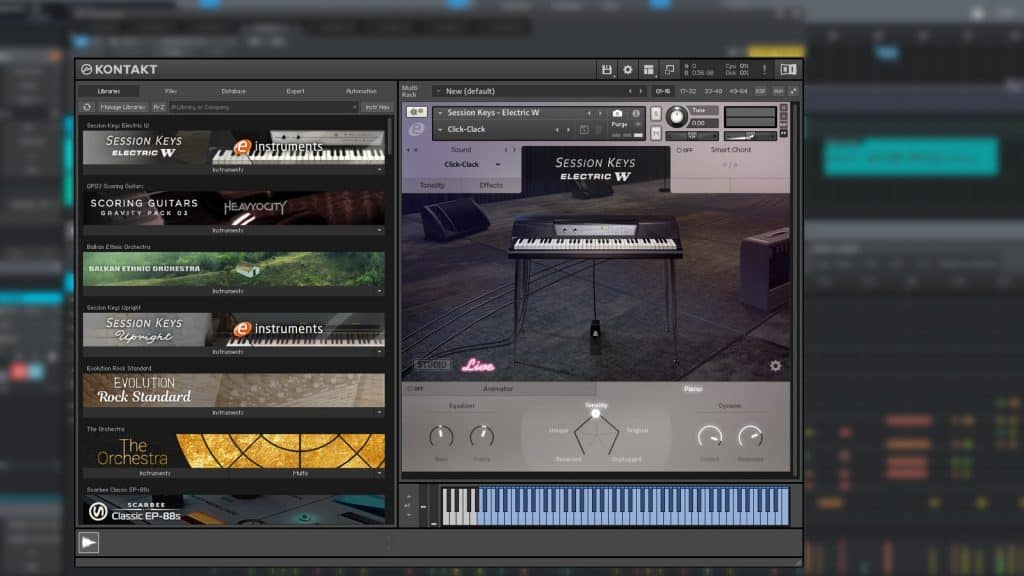Adjust the Equalizer Bass knob
This screenshot has width=1024, height=576.
pyautogui.click(x=441, y=436)
